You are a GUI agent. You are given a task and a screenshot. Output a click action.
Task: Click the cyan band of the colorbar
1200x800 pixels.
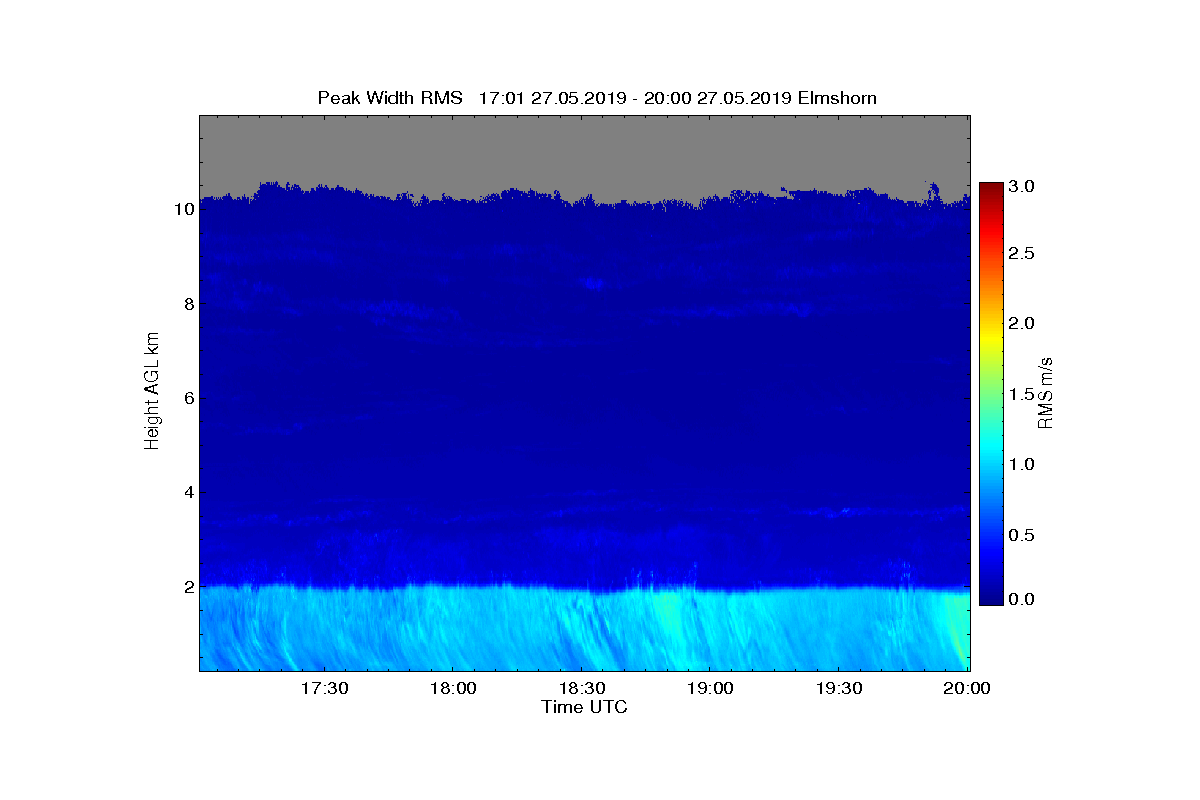pos(991,448)
